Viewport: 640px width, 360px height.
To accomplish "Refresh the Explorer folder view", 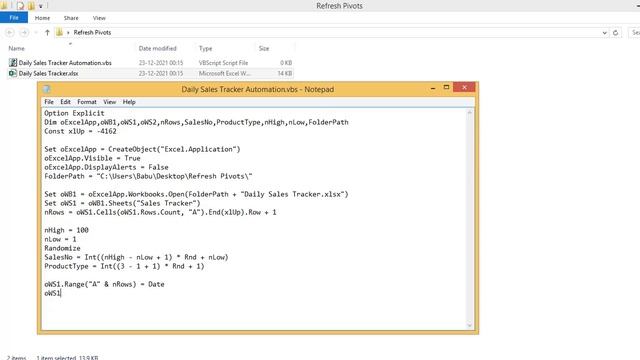I will [x=616, y=33].
